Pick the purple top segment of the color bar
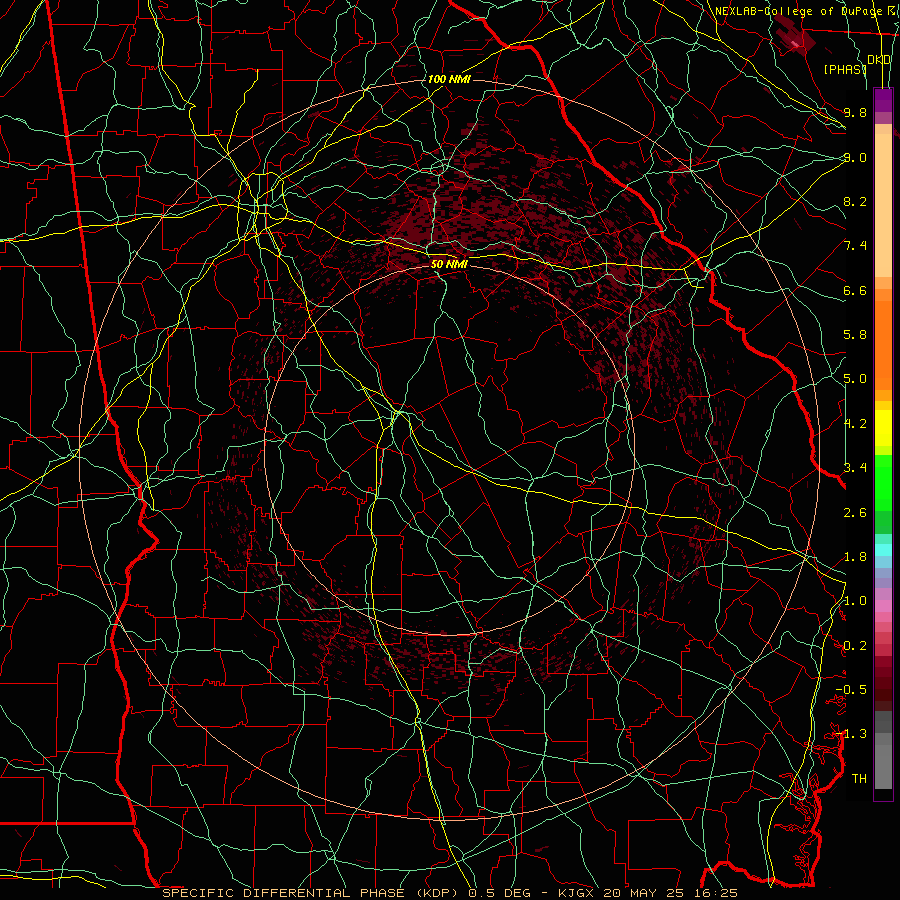Viewport: 900px width, 900px height. [883, 100]
